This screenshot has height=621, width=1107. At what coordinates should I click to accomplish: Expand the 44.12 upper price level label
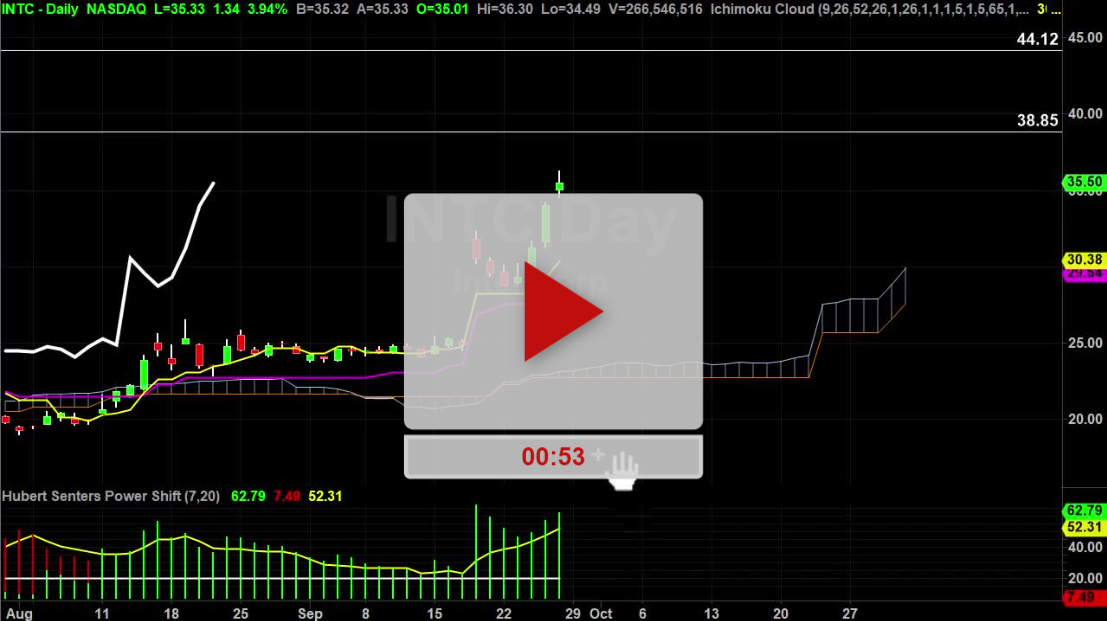coord(1040,38)
